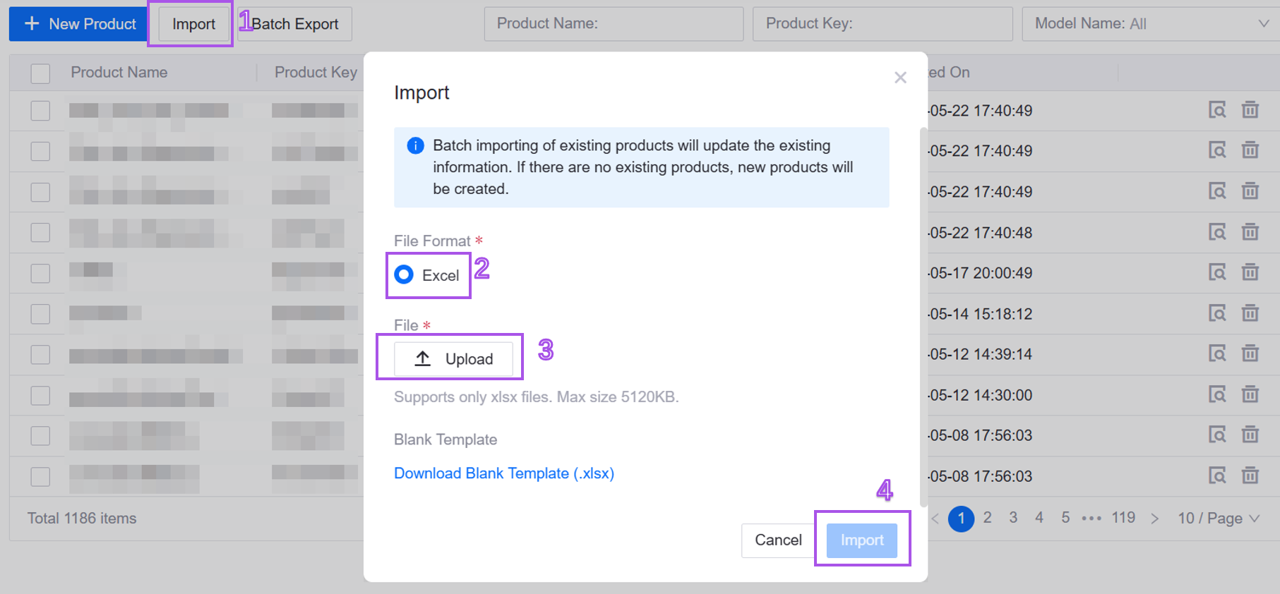Click the delete trash icon on the first product row
1280x594 pixels.
1250,109
